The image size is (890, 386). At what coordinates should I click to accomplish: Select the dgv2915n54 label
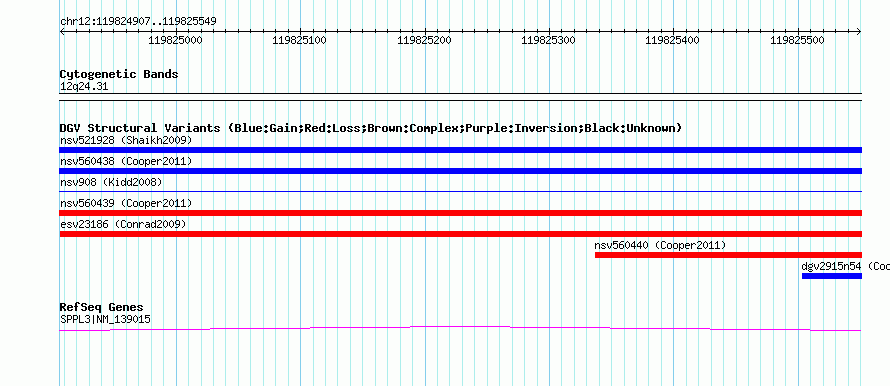[x=832, y=266]
